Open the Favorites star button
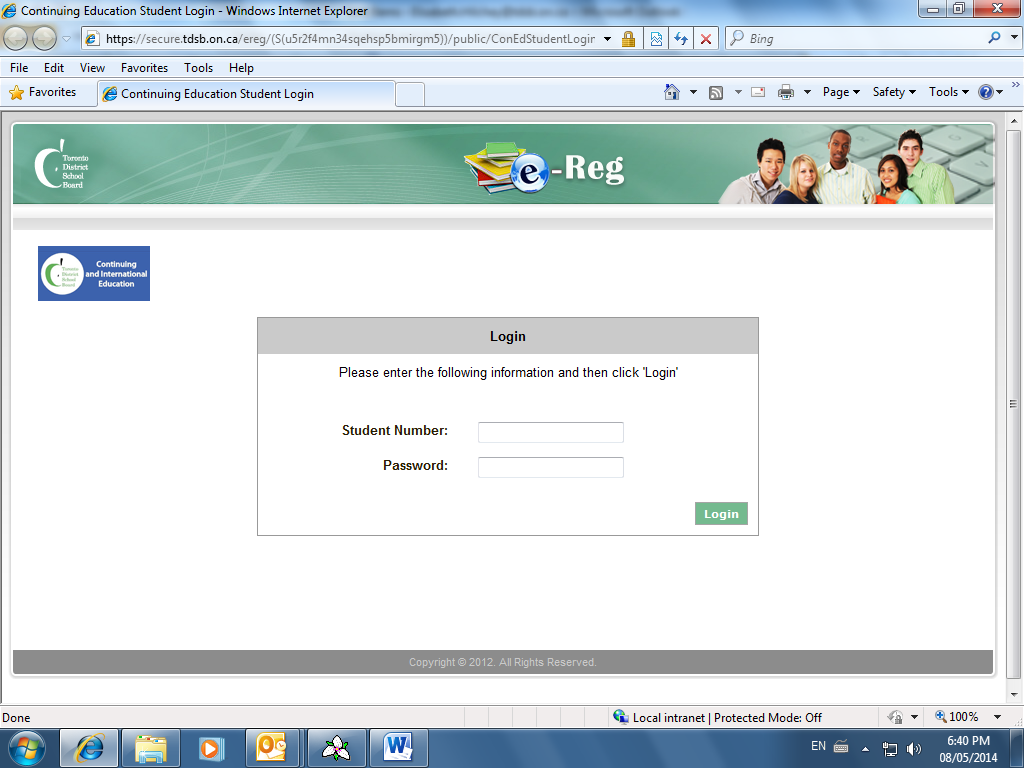Screen dimensions: 1024x768 43,92
